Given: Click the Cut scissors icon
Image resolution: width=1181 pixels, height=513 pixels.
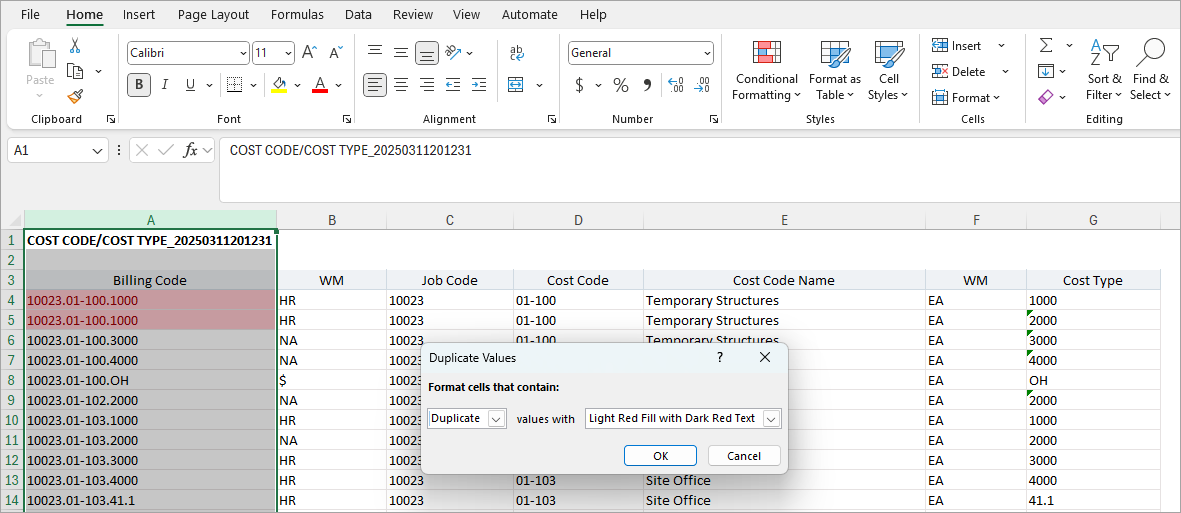Looking at the screenshot, I should point(75,46).
